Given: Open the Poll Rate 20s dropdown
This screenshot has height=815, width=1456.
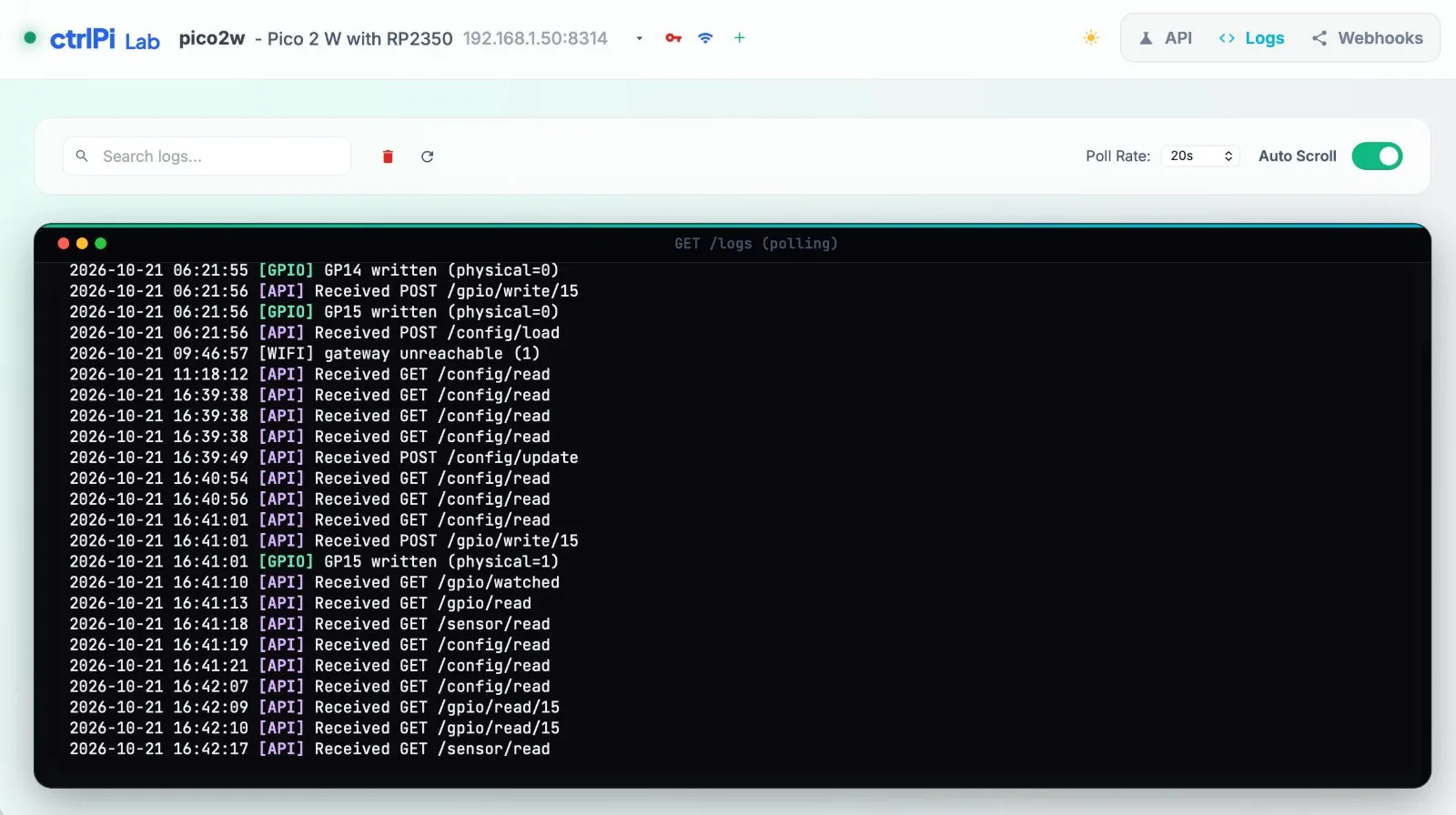Looking at the screenshot, I should (1200, 156).
